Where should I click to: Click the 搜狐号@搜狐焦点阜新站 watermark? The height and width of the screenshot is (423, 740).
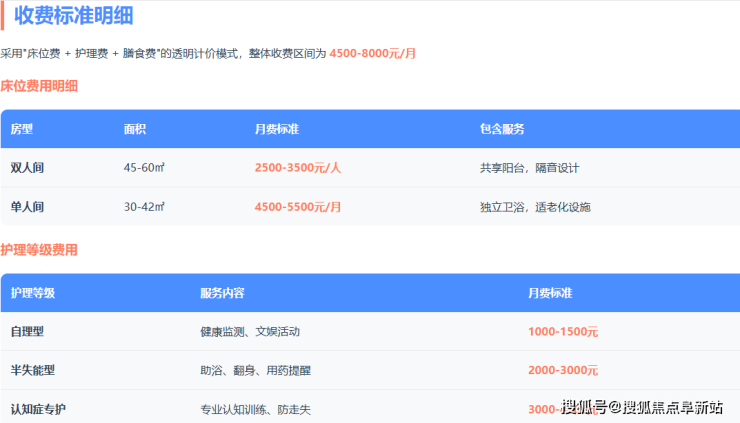click(641, 407)
